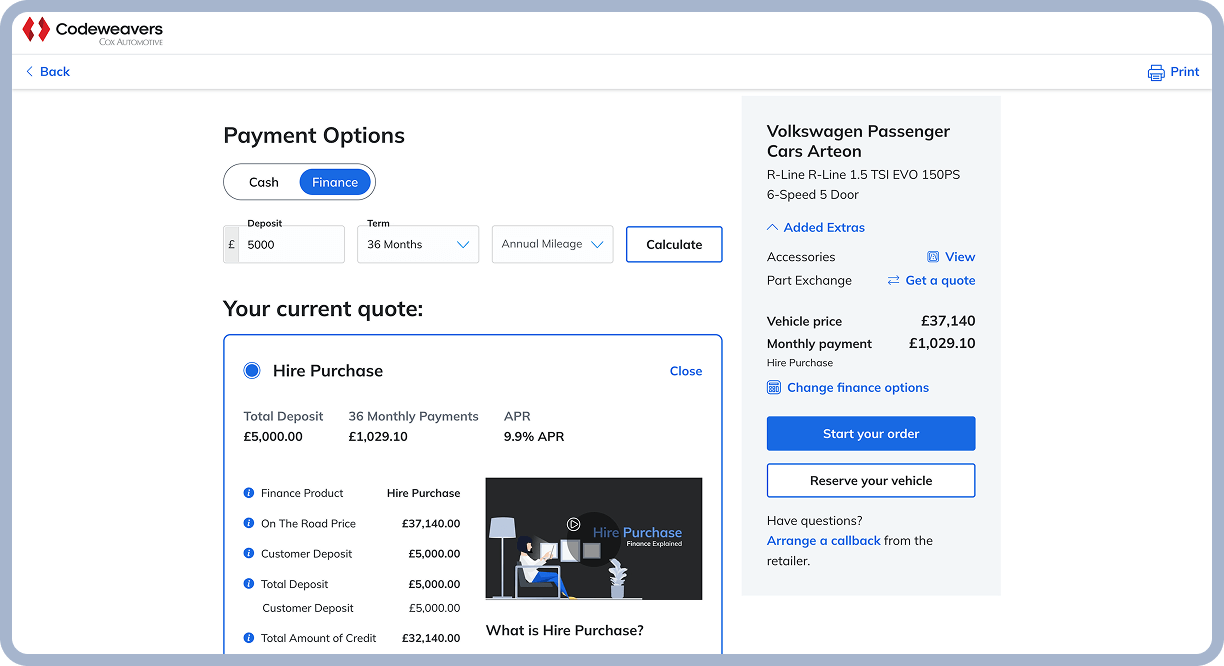The image size is (1224, 666).
Task: Click info icon next to Total Amount of Credit
Action: 249,638
